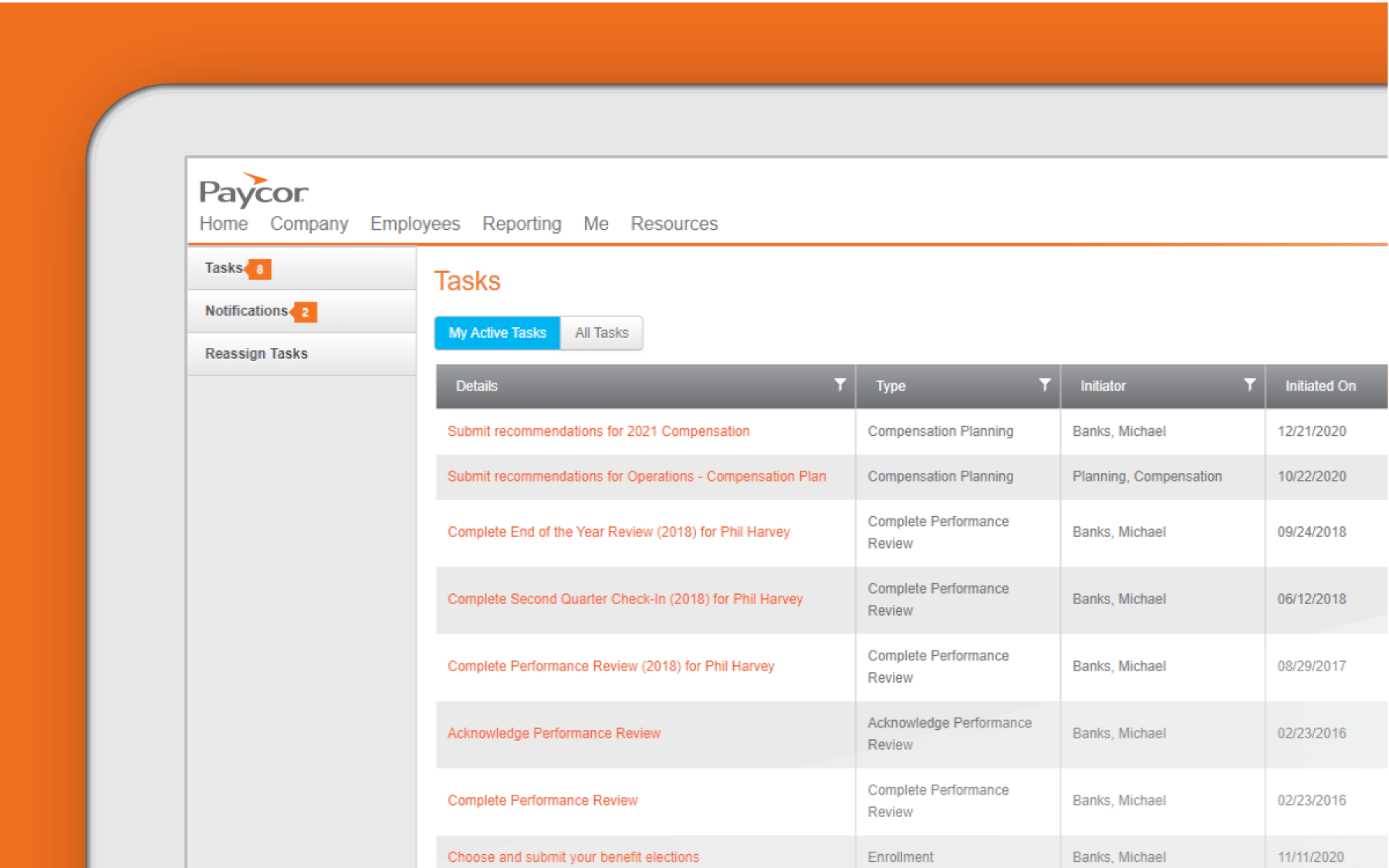The height and width of the screenshot is (868, 1389).
Task: Switch to My Active Tasks view
Action: (x=497, y=333)
